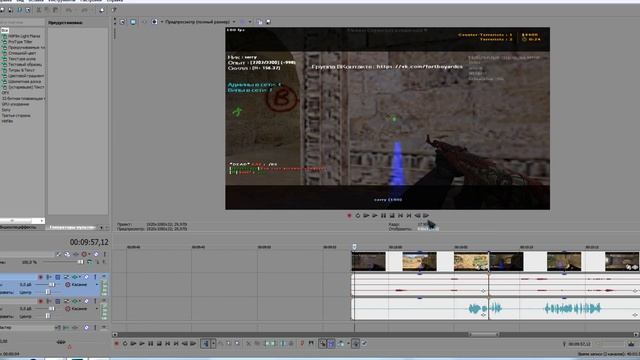Go to start on timeline transport
The image size is (640, 360).
168,344
